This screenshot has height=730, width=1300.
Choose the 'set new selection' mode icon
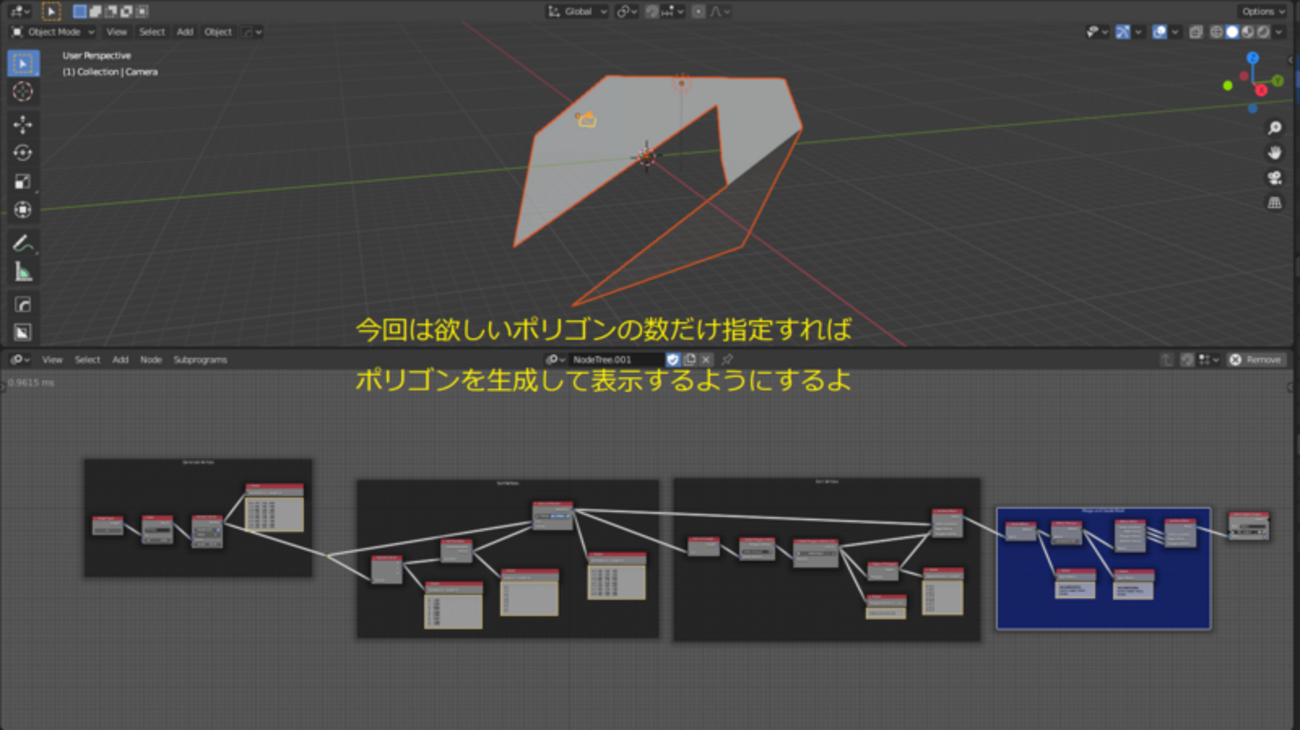click(80, 12)
